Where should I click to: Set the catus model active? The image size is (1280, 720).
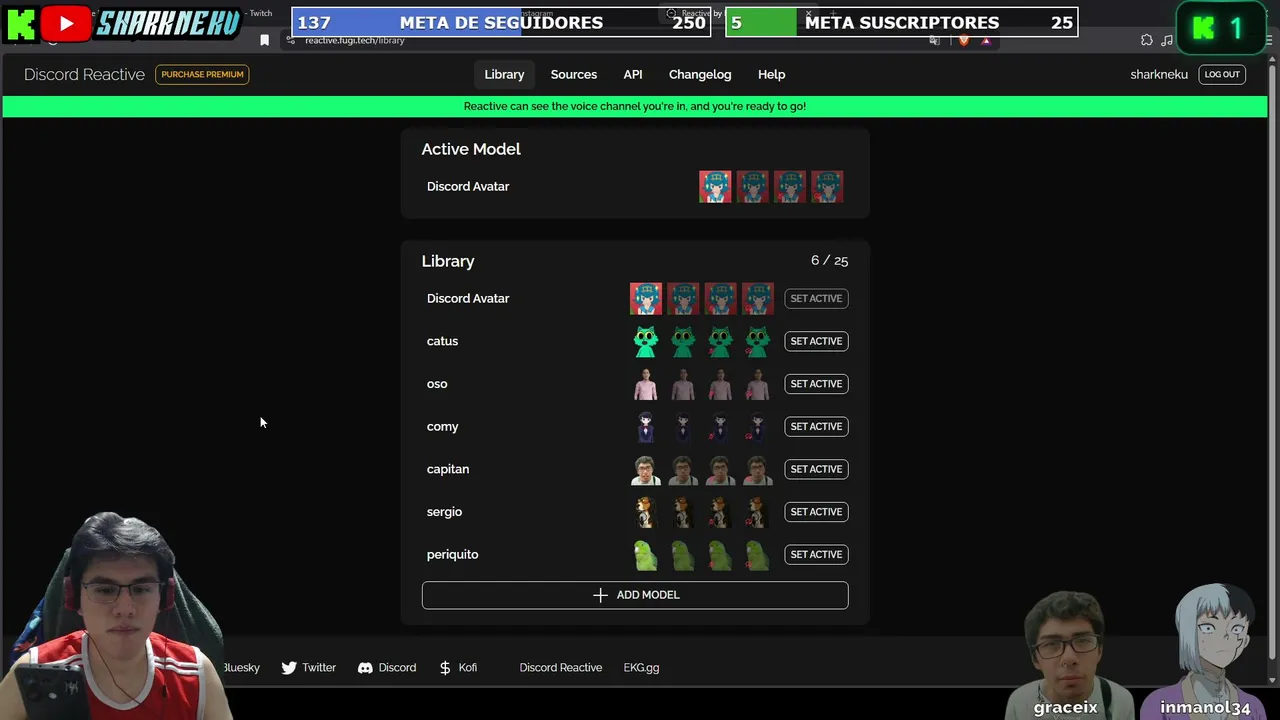click(x=816, y=341)
